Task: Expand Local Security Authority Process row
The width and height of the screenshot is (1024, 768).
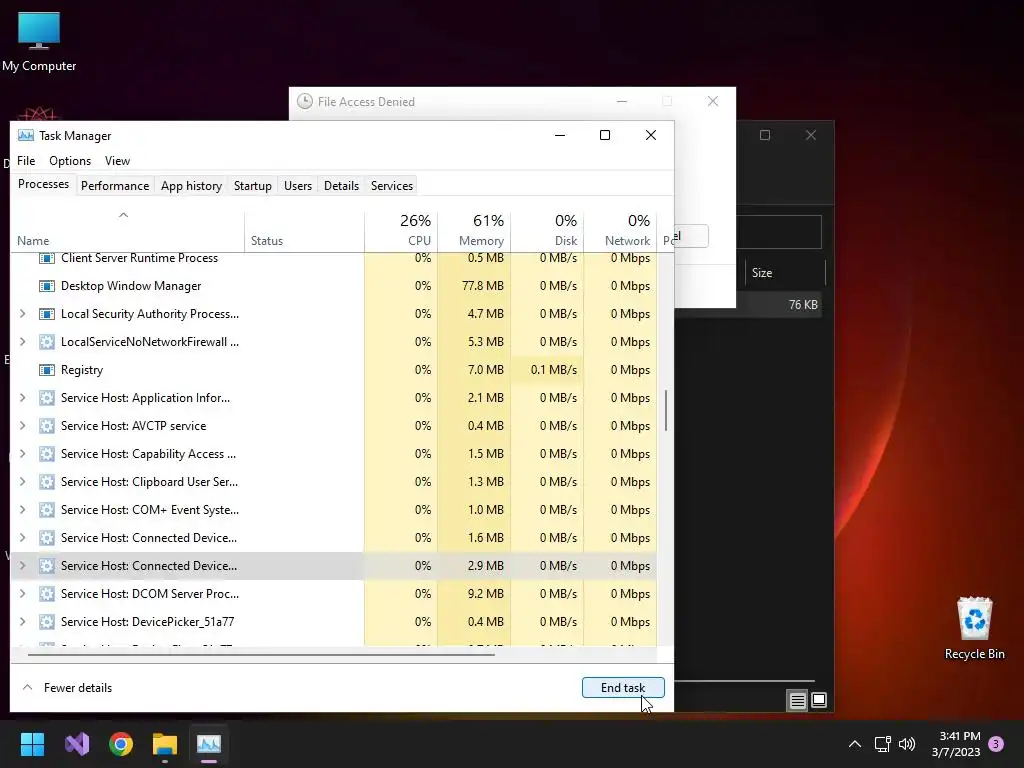Action: [x=22, y=314]
